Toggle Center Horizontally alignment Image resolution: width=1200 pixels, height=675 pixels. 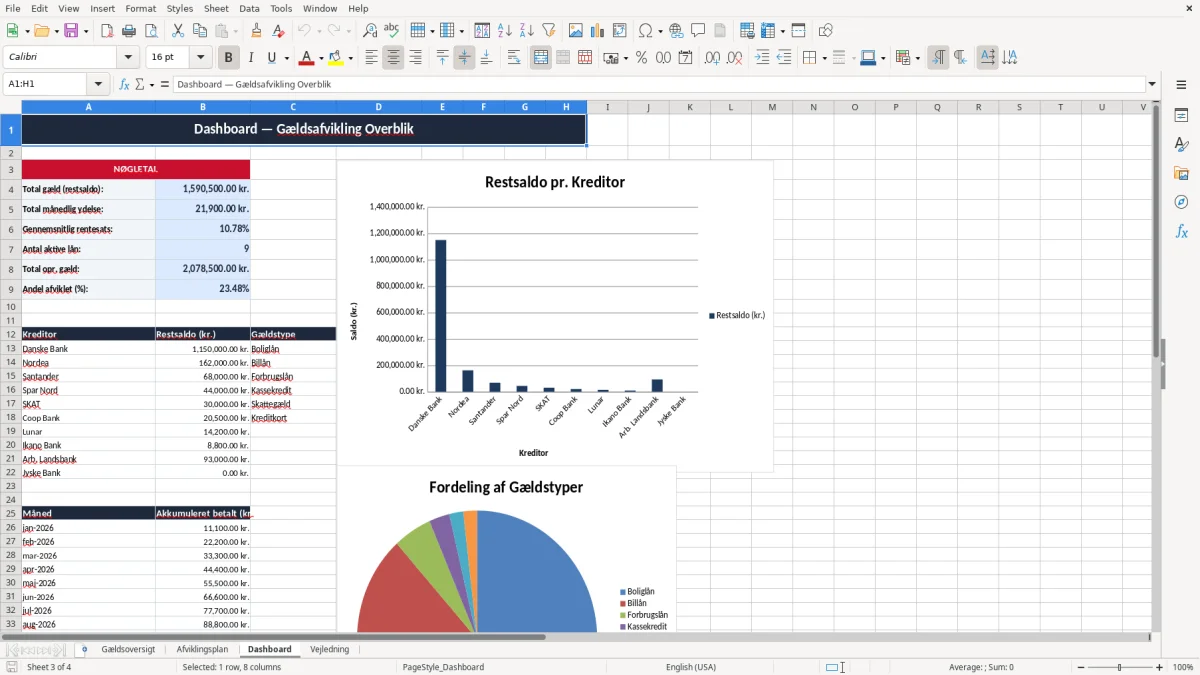click(393, 58)
